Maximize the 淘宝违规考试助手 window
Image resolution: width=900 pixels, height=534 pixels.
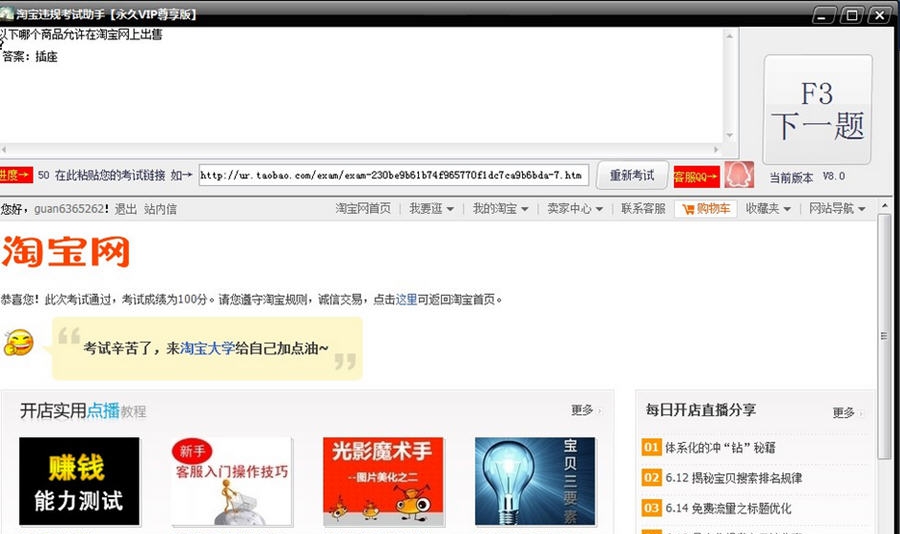852,16
